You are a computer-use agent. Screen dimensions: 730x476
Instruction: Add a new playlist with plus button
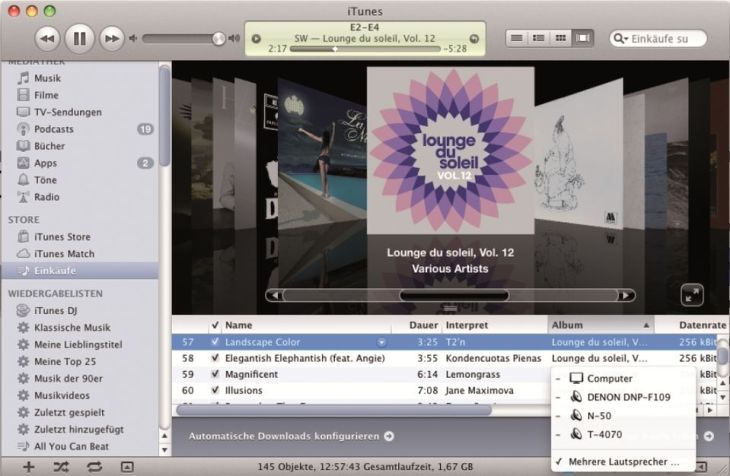coord(28,467)
